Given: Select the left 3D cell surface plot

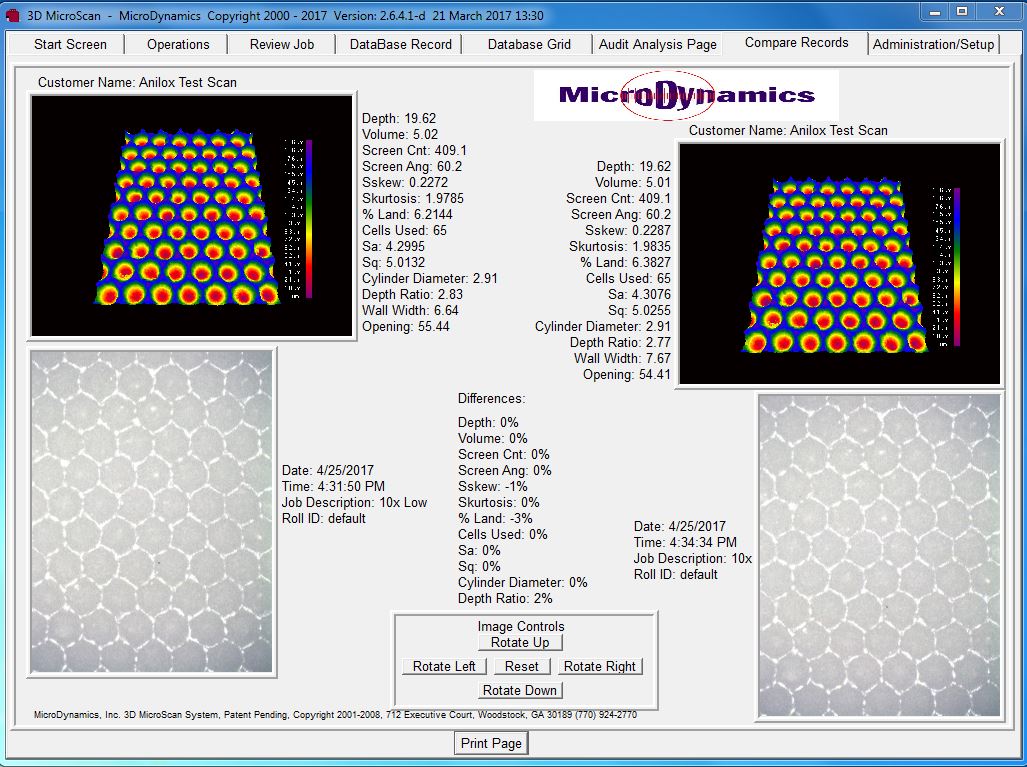Looking at the screenshot, I should tap(192, 215).
